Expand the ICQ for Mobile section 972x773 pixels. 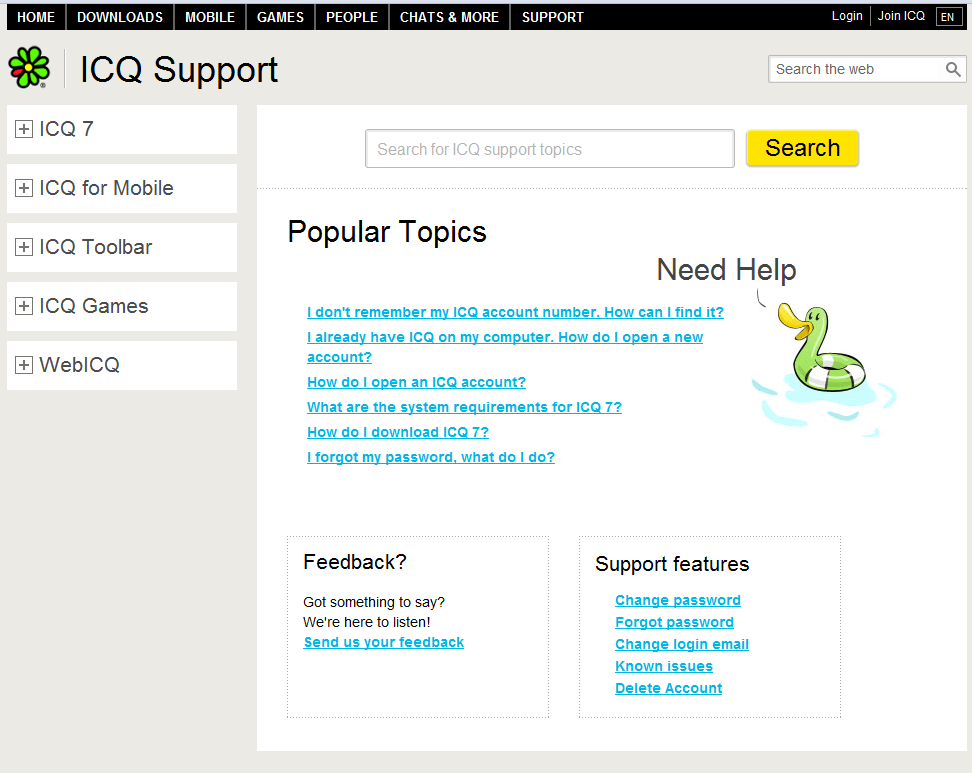point(24,188)
